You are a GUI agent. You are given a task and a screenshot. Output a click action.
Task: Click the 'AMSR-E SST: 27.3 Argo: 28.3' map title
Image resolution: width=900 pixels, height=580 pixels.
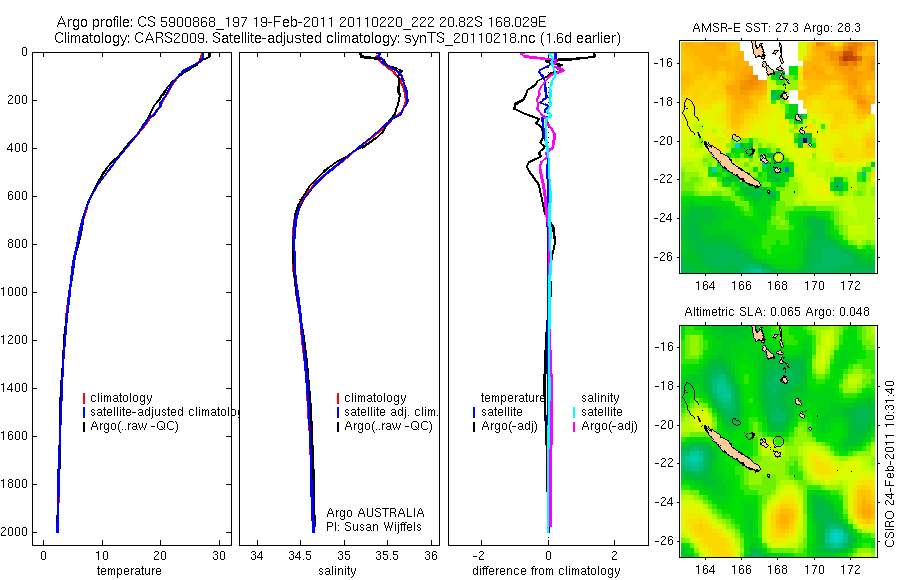click(777, 28)
